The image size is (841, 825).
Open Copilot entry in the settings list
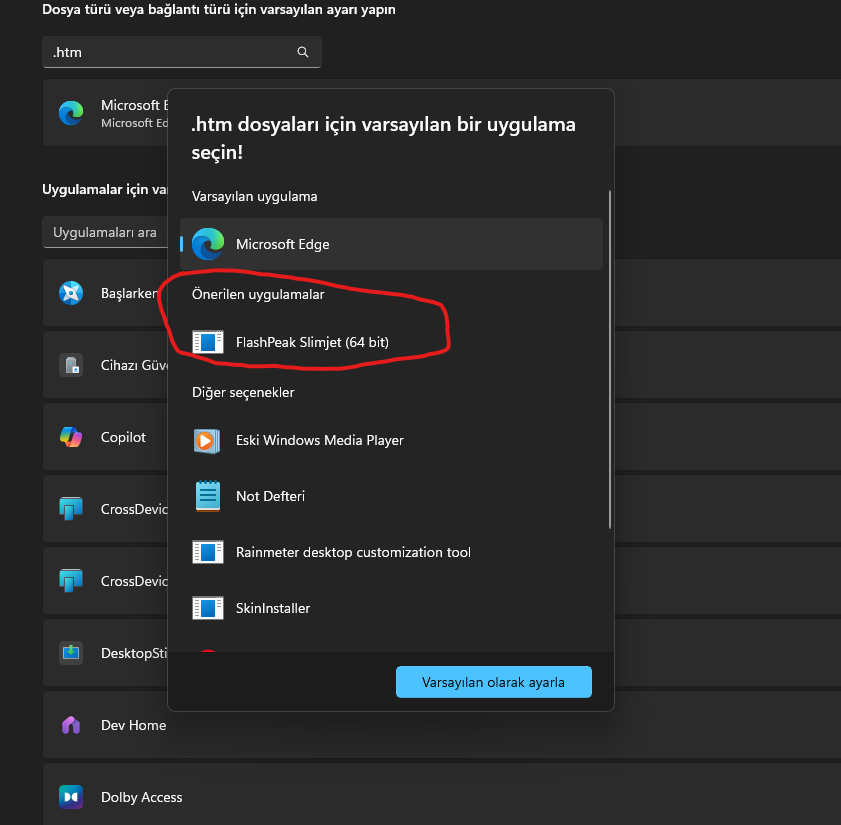pos(105,437)
